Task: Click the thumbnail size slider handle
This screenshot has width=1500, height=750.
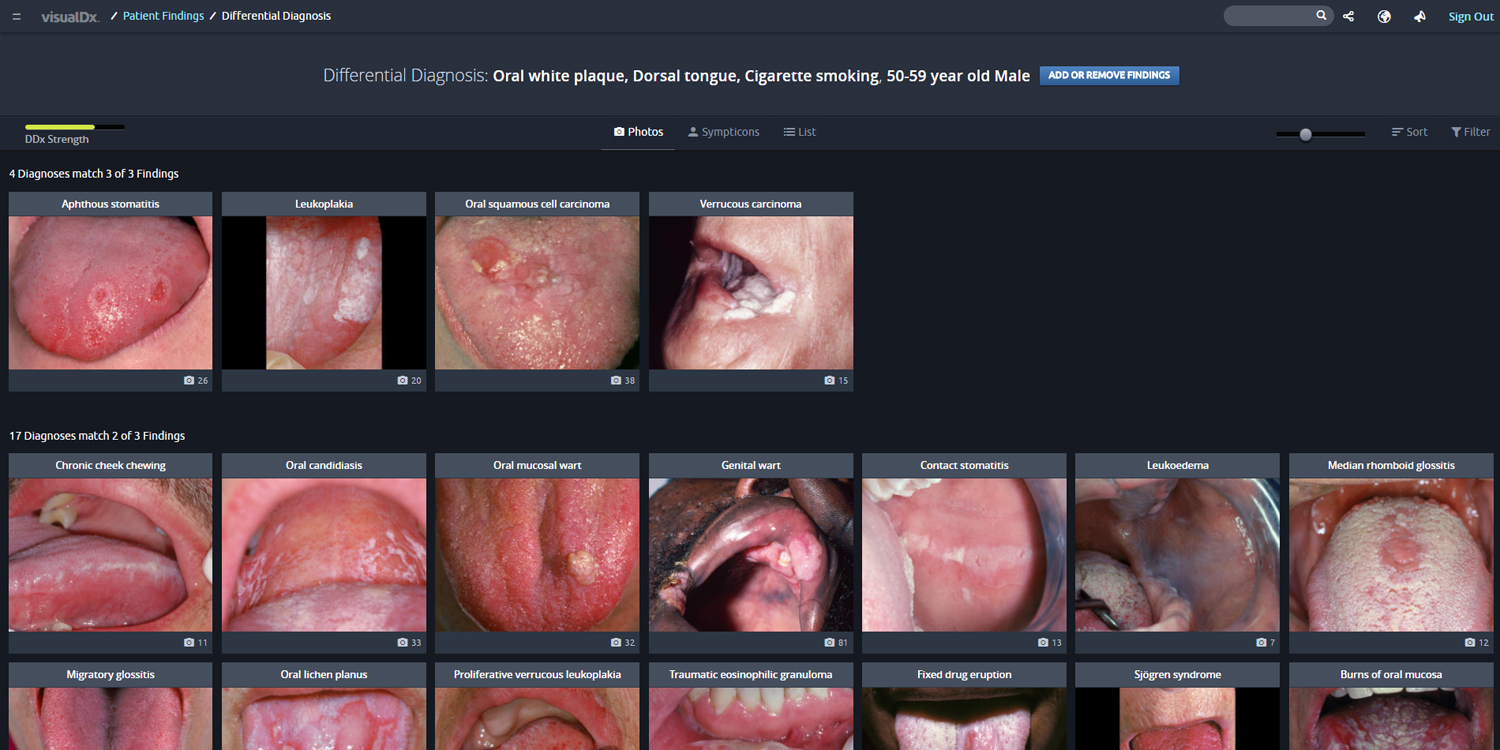Action: pyautogui.click(x=1305, y=134)
